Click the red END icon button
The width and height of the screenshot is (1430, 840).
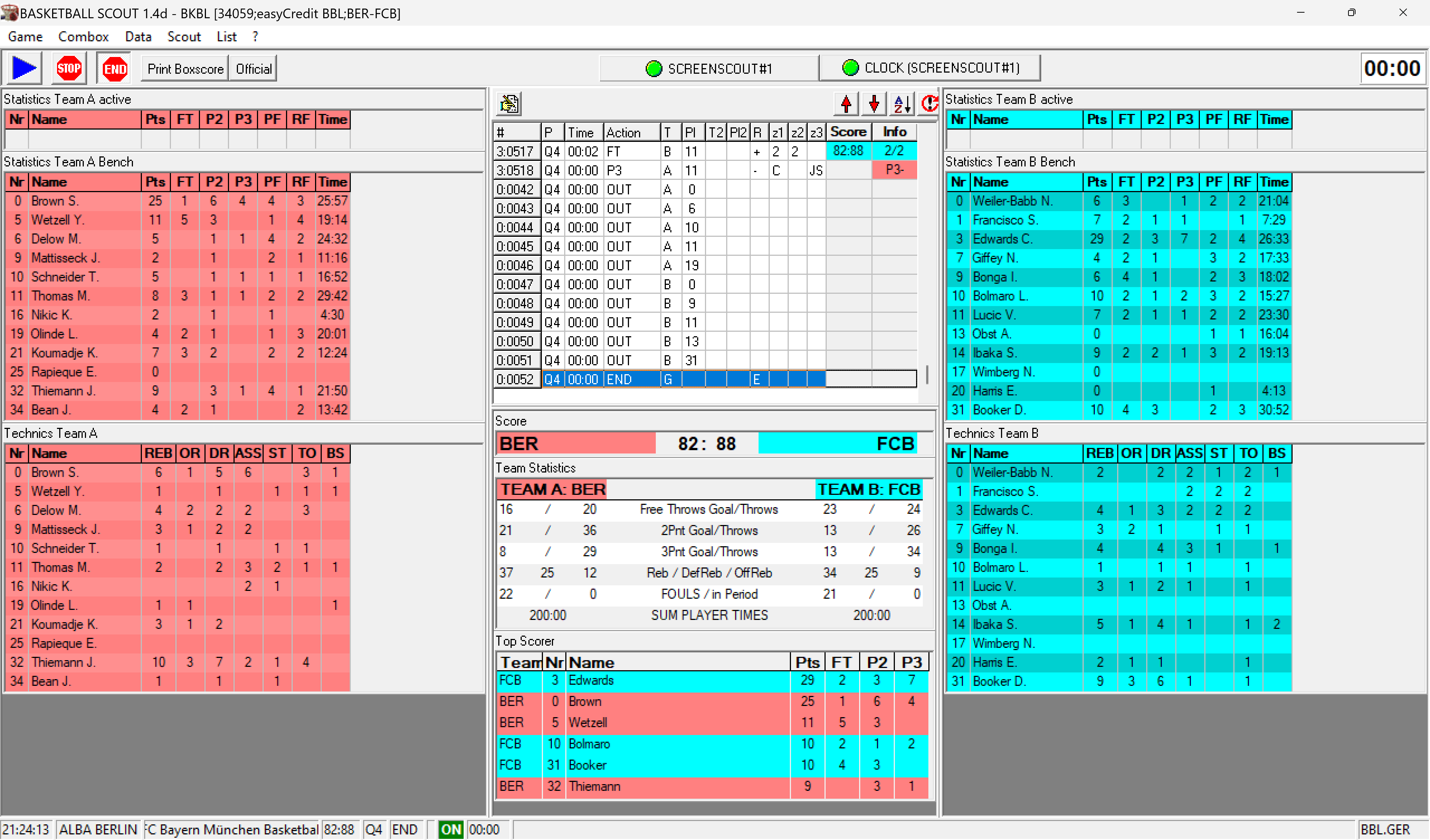115,69
